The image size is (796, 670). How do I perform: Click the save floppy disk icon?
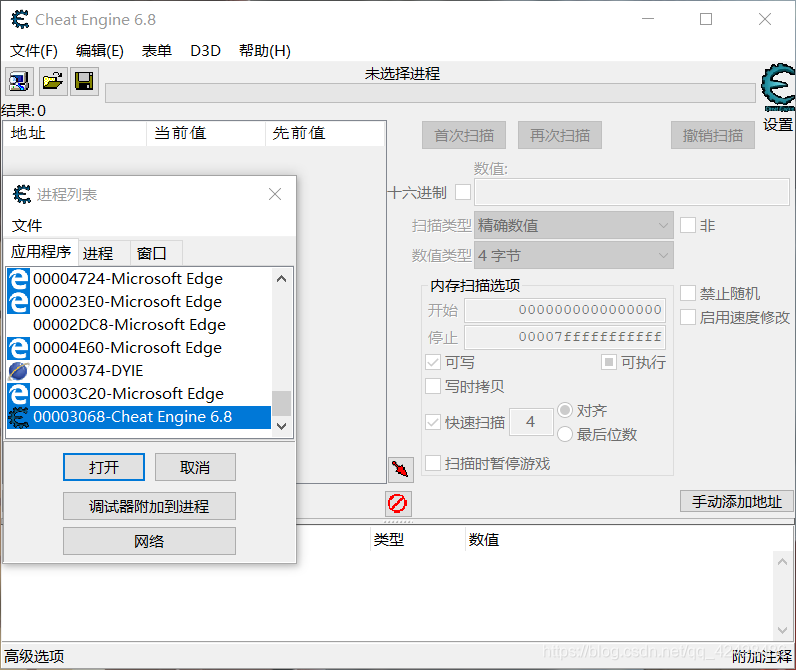84,81
